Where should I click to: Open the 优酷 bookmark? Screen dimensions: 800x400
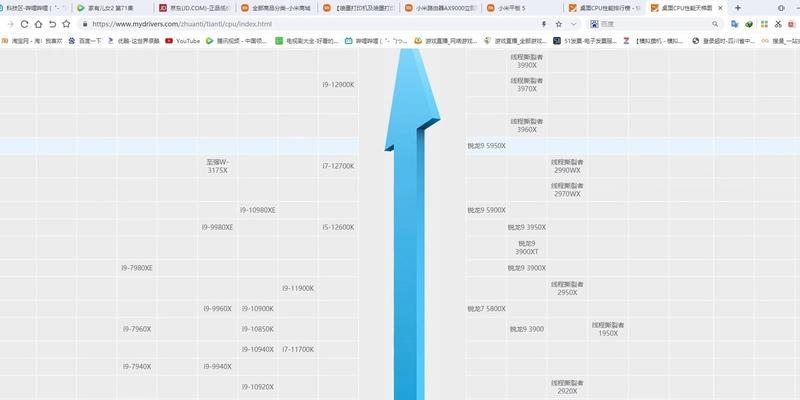click(x=134, y=41)
